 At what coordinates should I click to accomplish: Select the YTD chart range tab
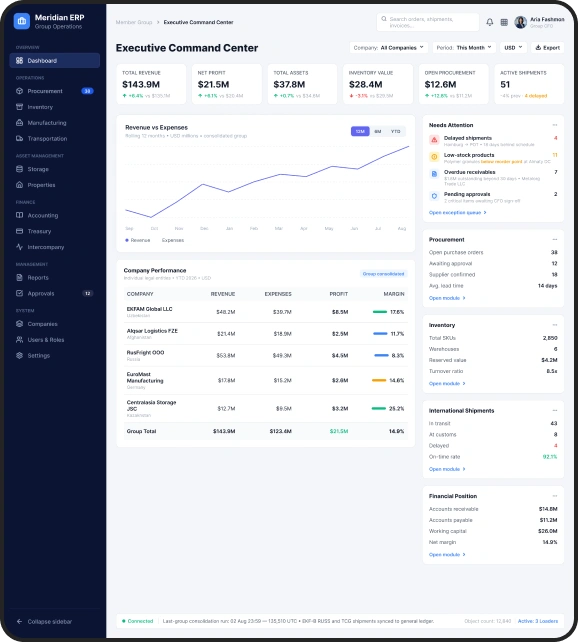395,131
